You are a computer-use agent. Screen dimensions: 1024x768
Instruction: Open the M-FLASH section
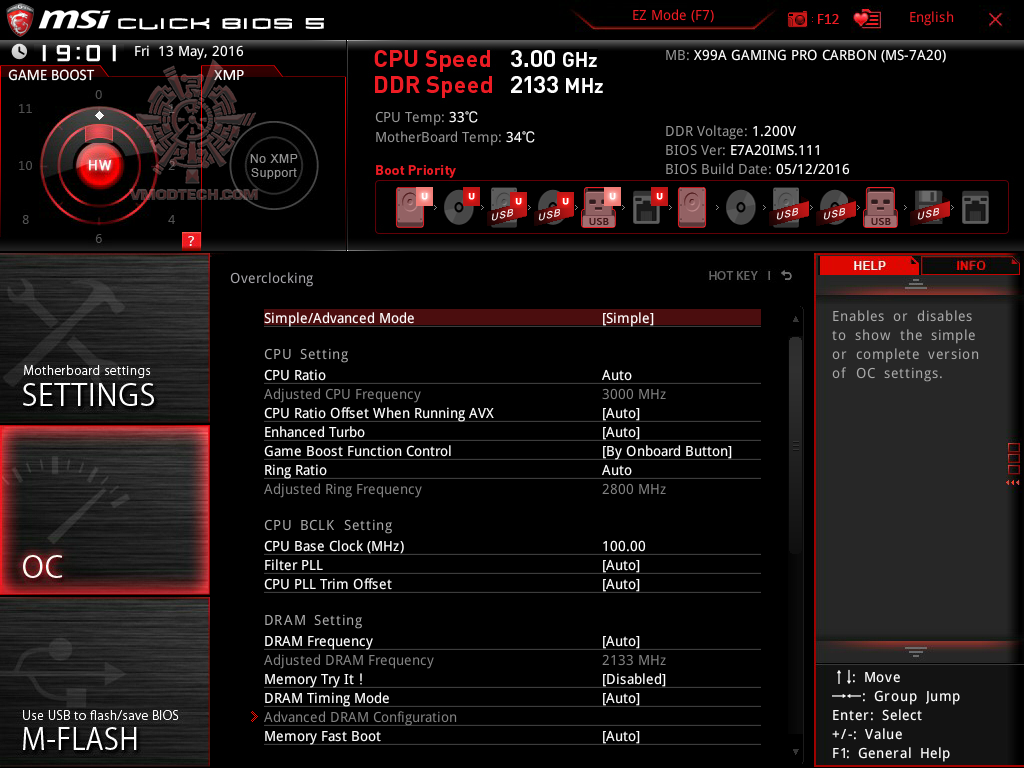(104, 682)
